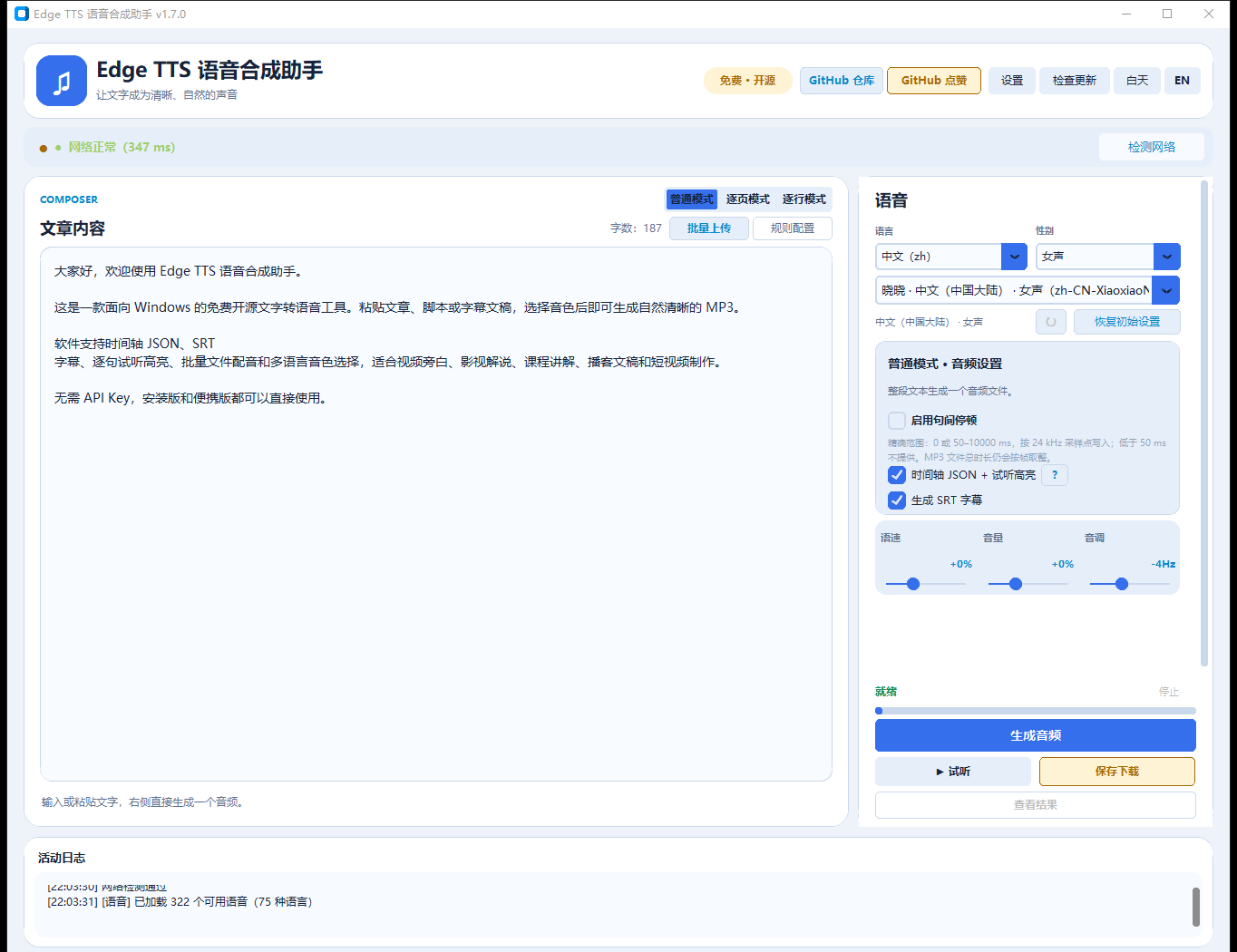Open 设置 from the header

coord(1012,81)
